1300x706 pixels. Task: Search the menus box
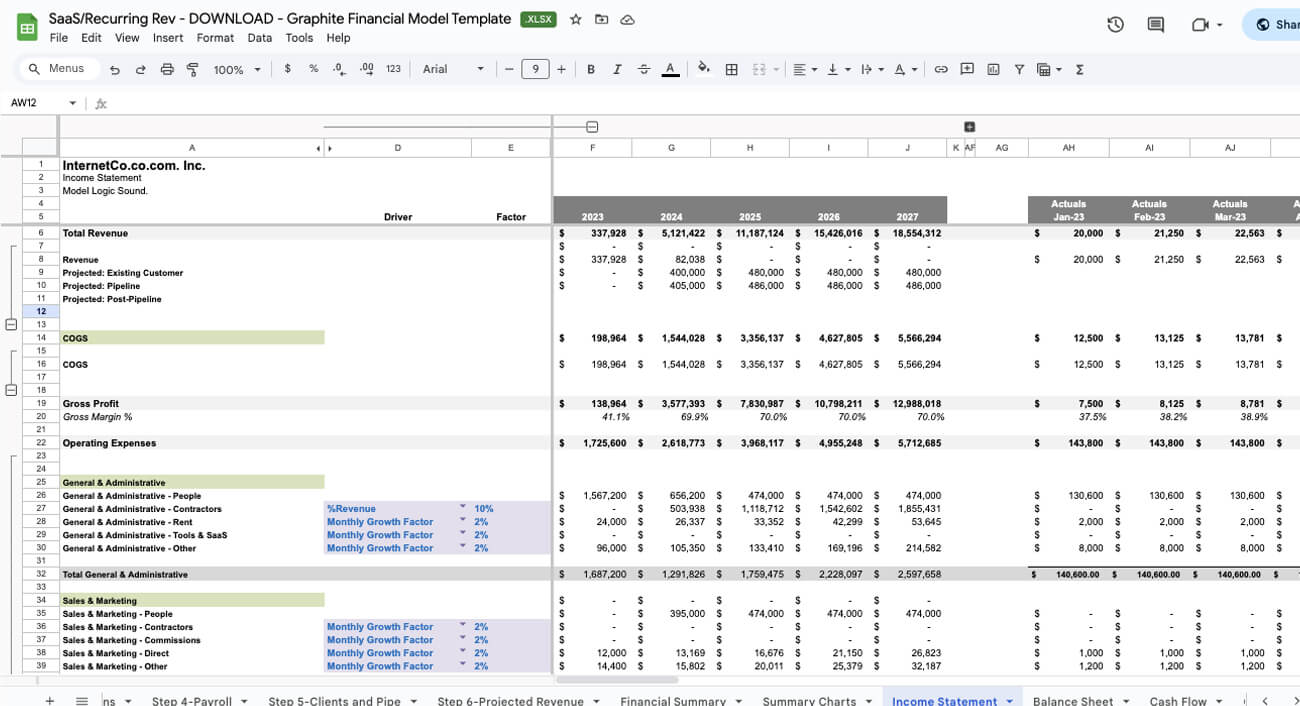click(x=59, y=68)
